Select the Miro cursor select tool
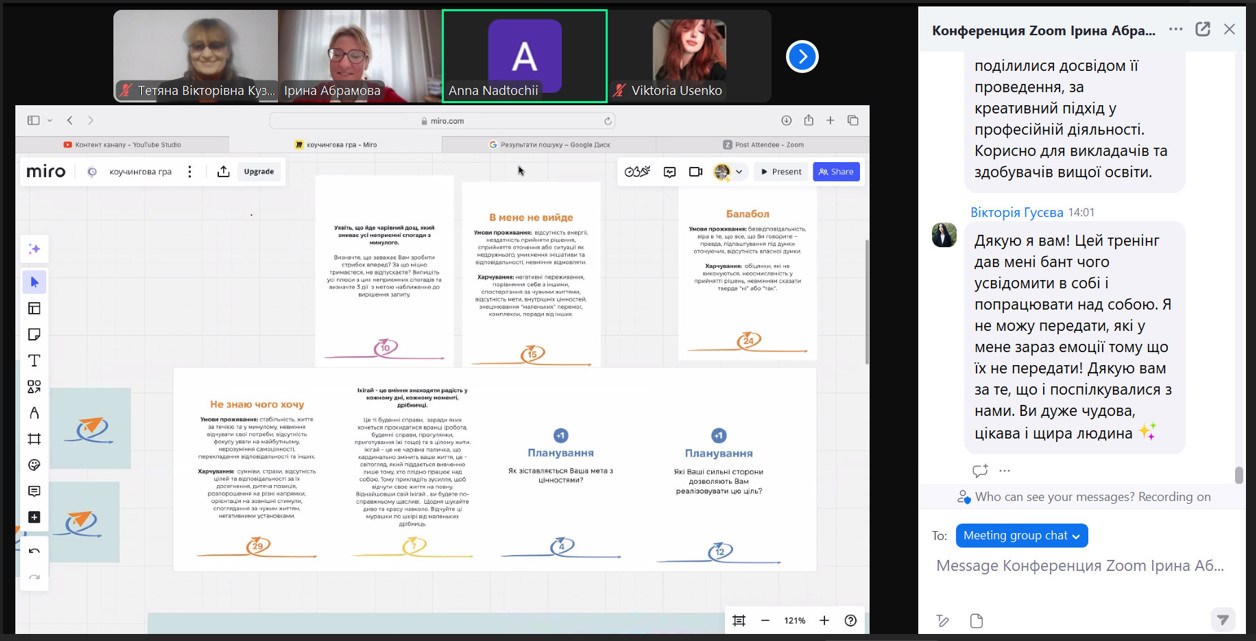This screenshot has width=1256, height=641. click(34, 282)
